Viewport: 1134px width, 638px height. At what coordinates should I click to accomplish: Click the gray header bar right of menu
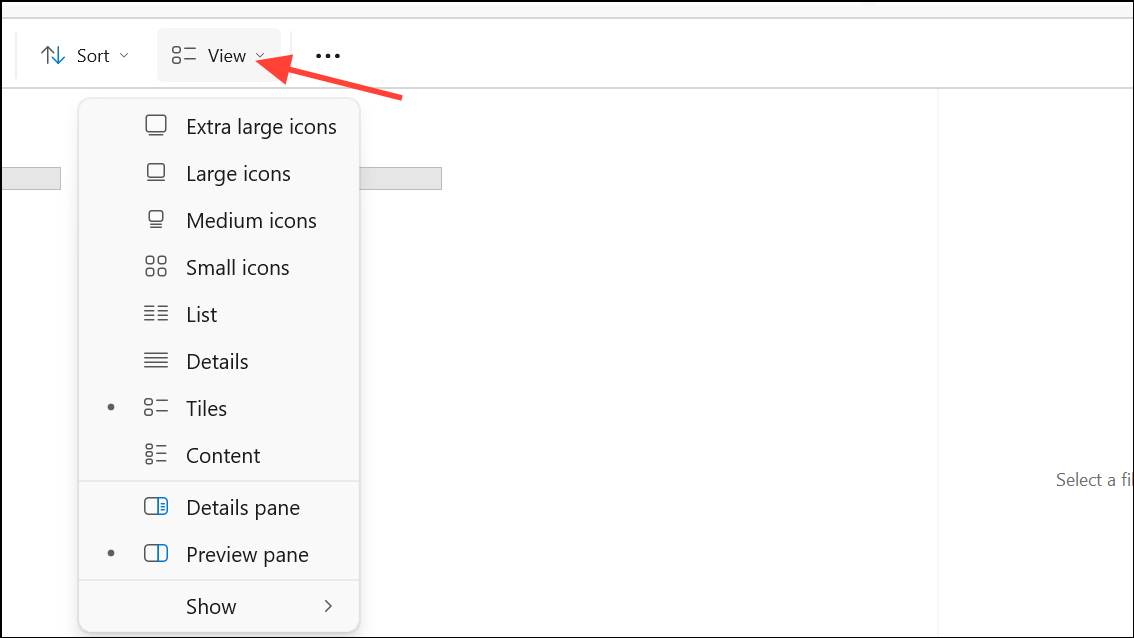click(401, 179)
